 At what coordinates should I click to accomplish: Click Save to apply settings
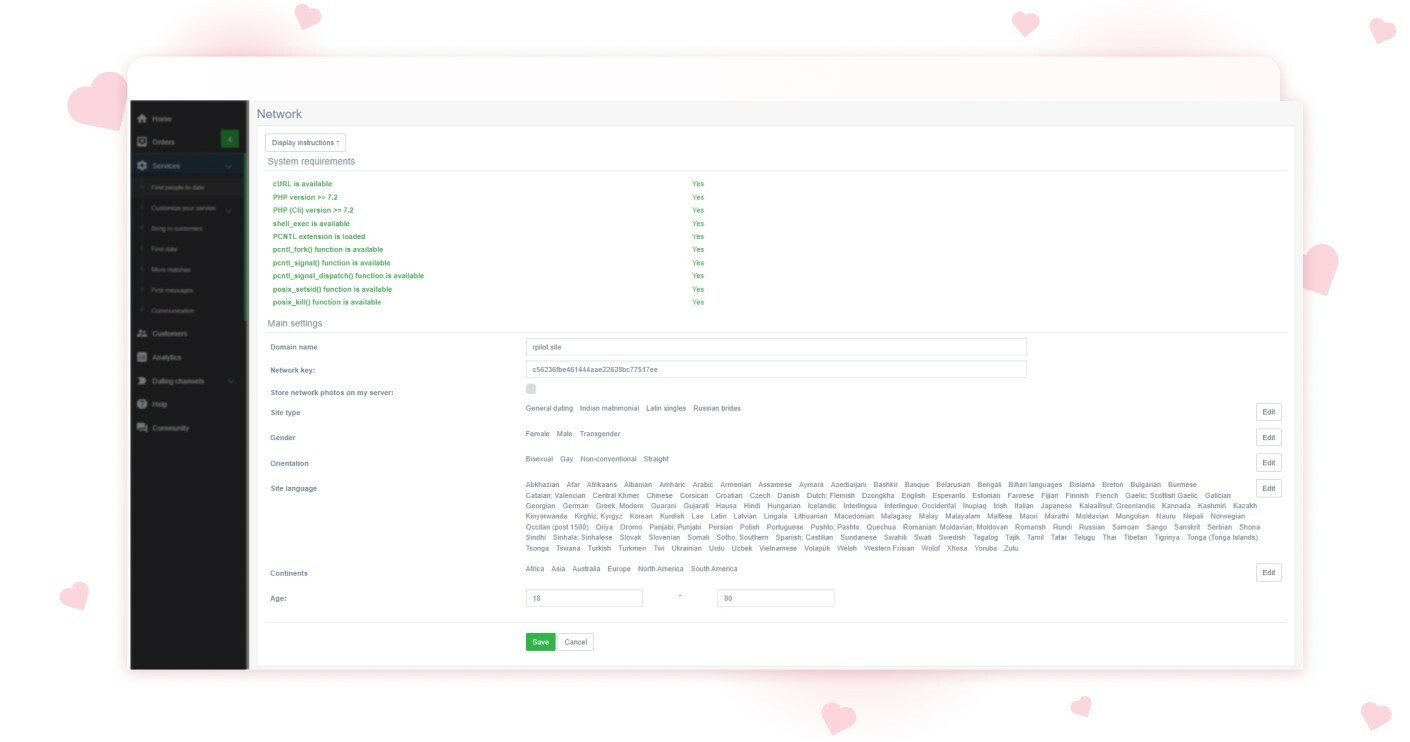pos(540,641)
